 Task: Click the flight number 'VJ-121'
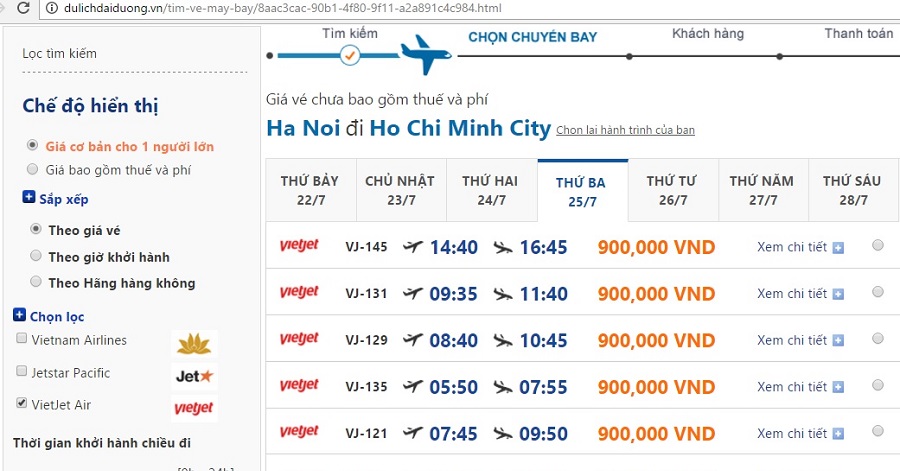[x=366, y=433]
